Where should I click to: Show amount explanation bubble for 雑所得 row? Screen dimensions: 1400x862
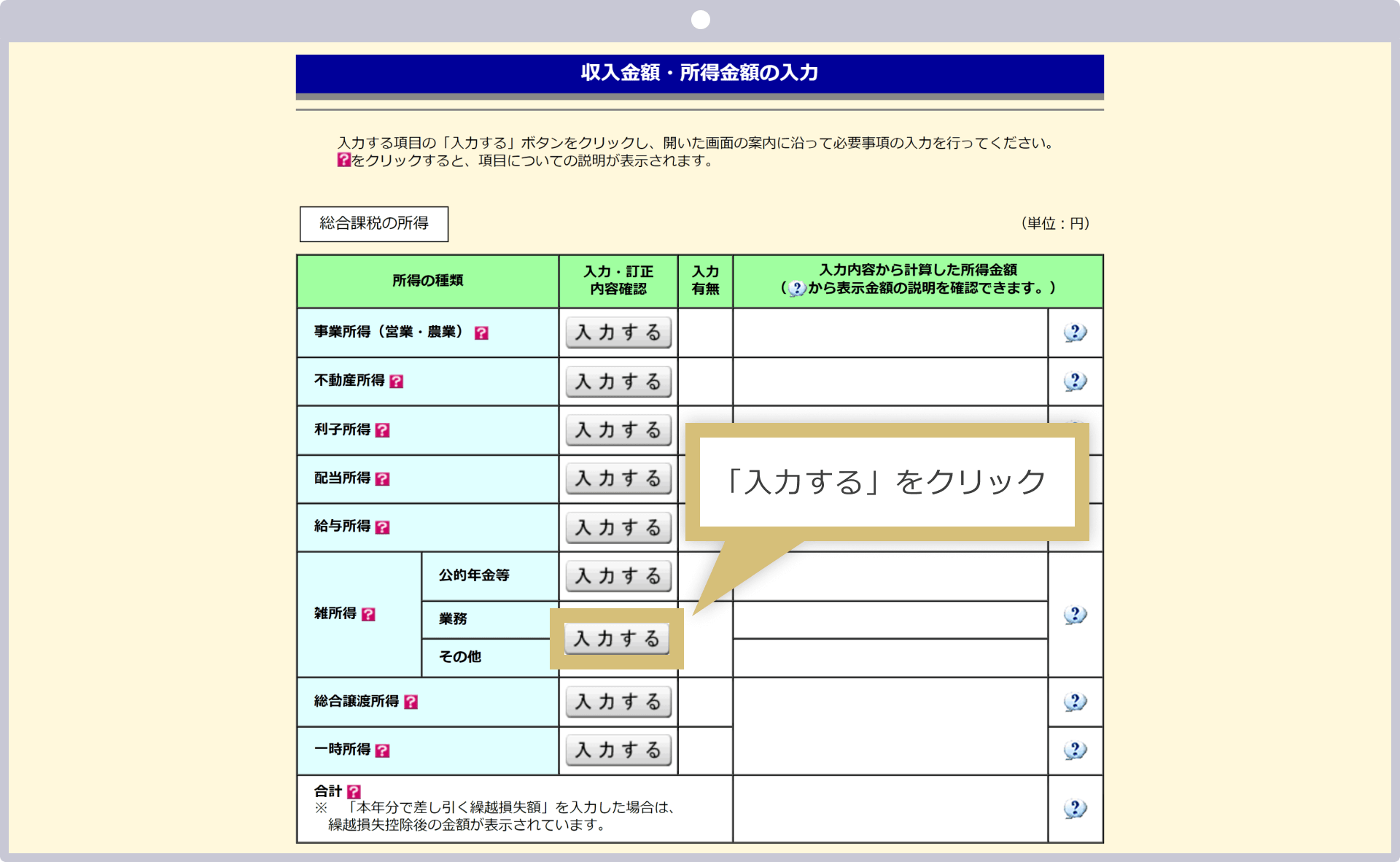[x=1075, y=615]
